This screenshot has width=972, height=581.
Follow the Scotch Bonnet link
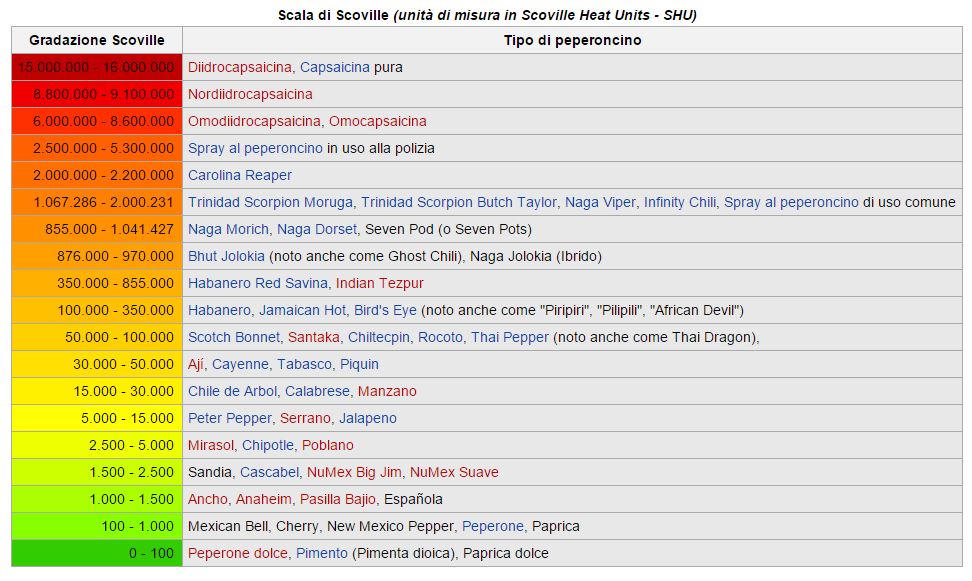tap(234, 337)
